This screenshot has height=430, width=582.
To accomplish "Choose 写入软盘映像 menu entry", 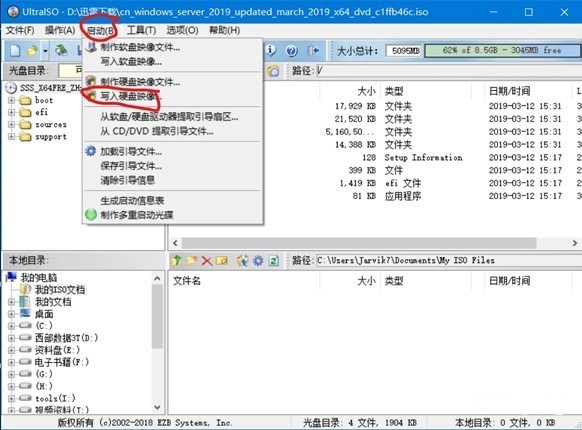I will pos(173,61).
